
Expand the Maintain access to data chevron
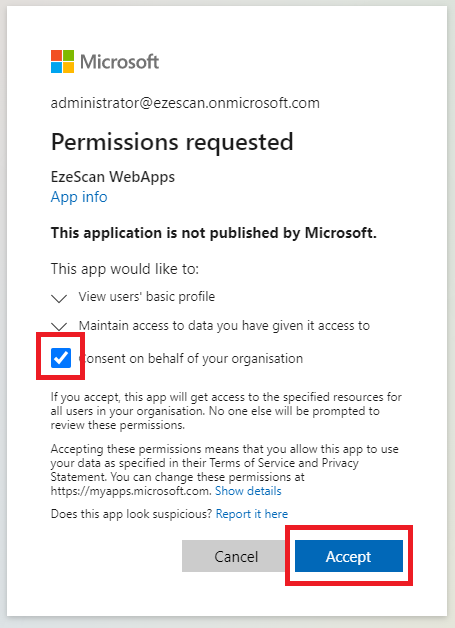click(59, 327)
